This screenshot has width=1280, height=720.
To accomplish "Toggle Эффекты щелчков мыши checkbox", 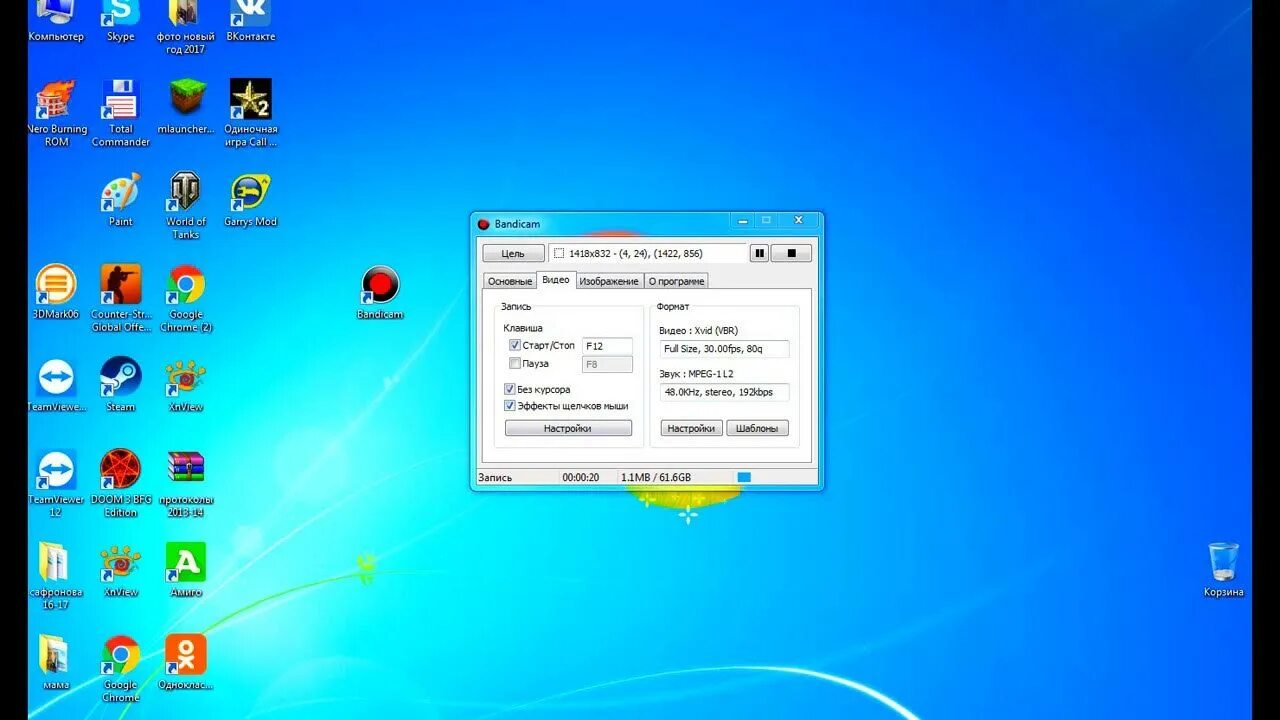I will tap(510, 406).
